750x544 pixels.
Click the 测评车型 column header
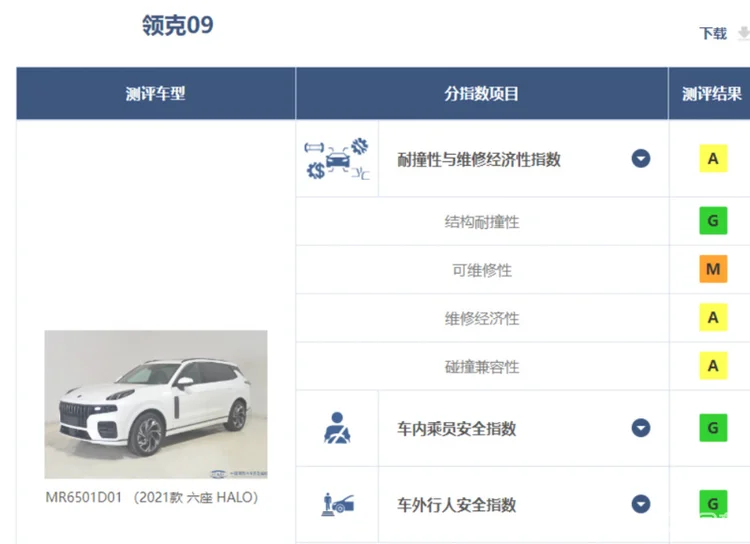click(155, 93)
